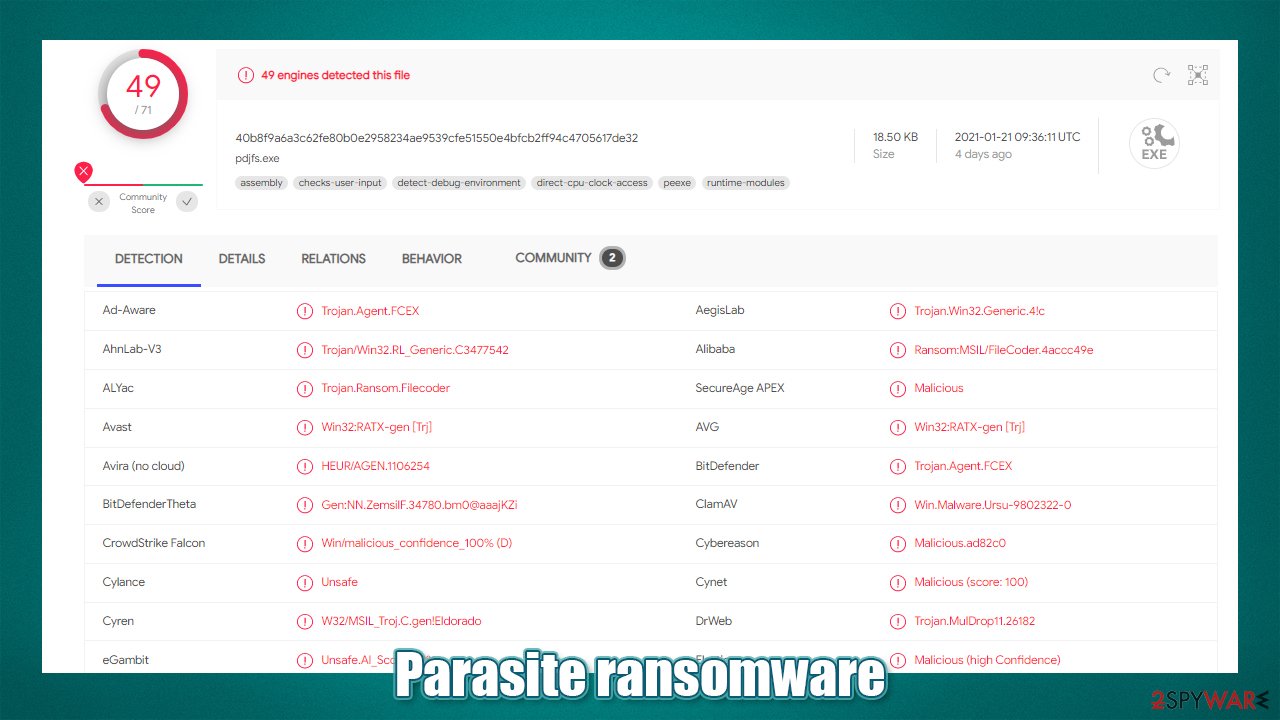Image resolution: width=1280 pixels, height=720 pixels.
Task: Click the peexe tag
Action: [x=677, y=183]
